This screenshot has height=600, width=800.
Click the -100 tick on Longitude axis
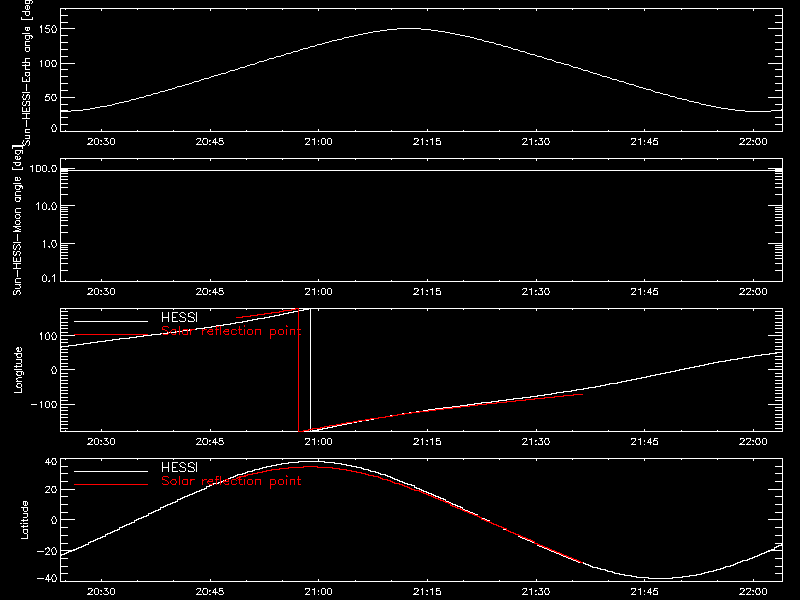point(44,404)
